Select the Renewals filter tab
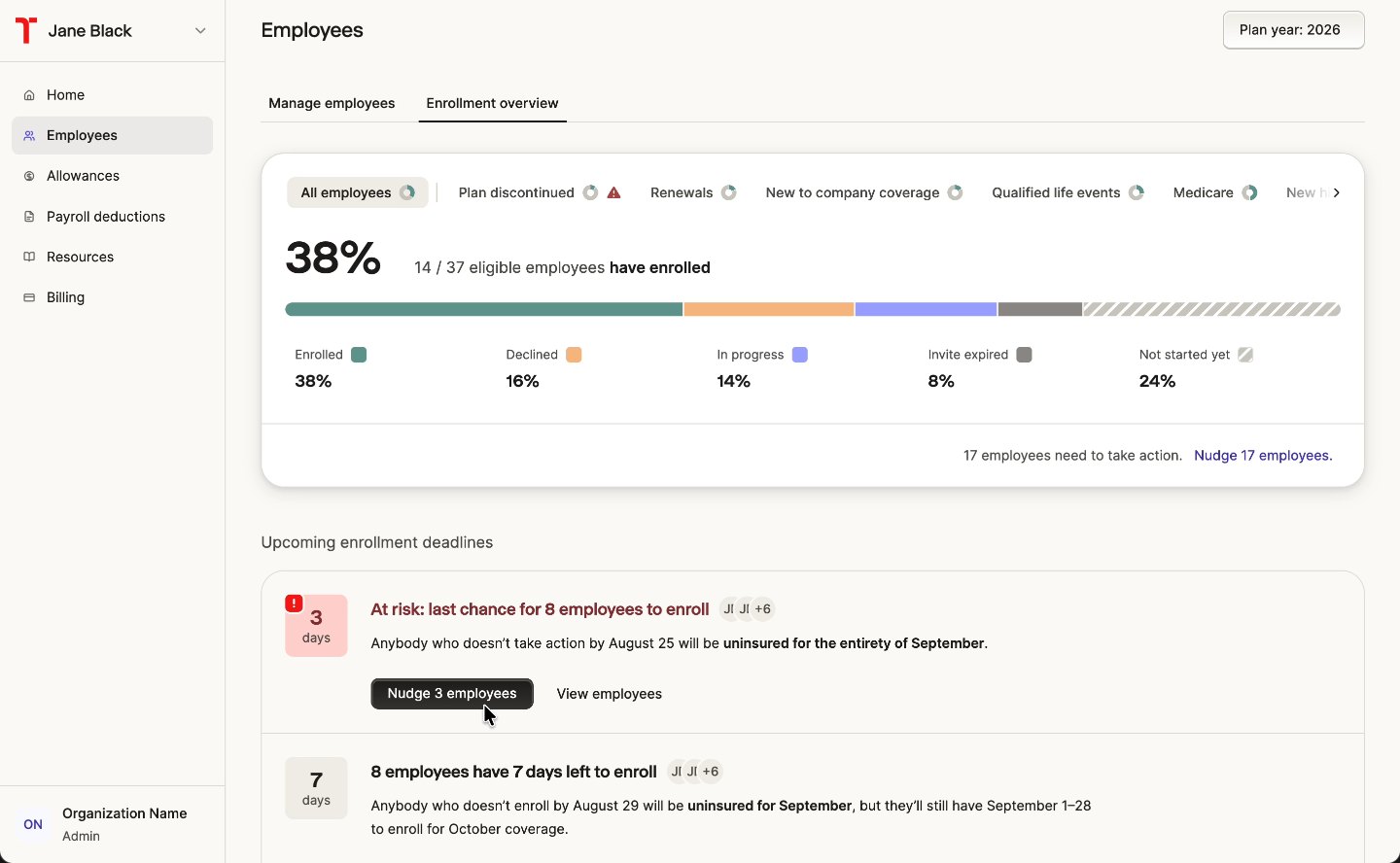Viewport: 1400px width, 863px height. tap(693, 192)
